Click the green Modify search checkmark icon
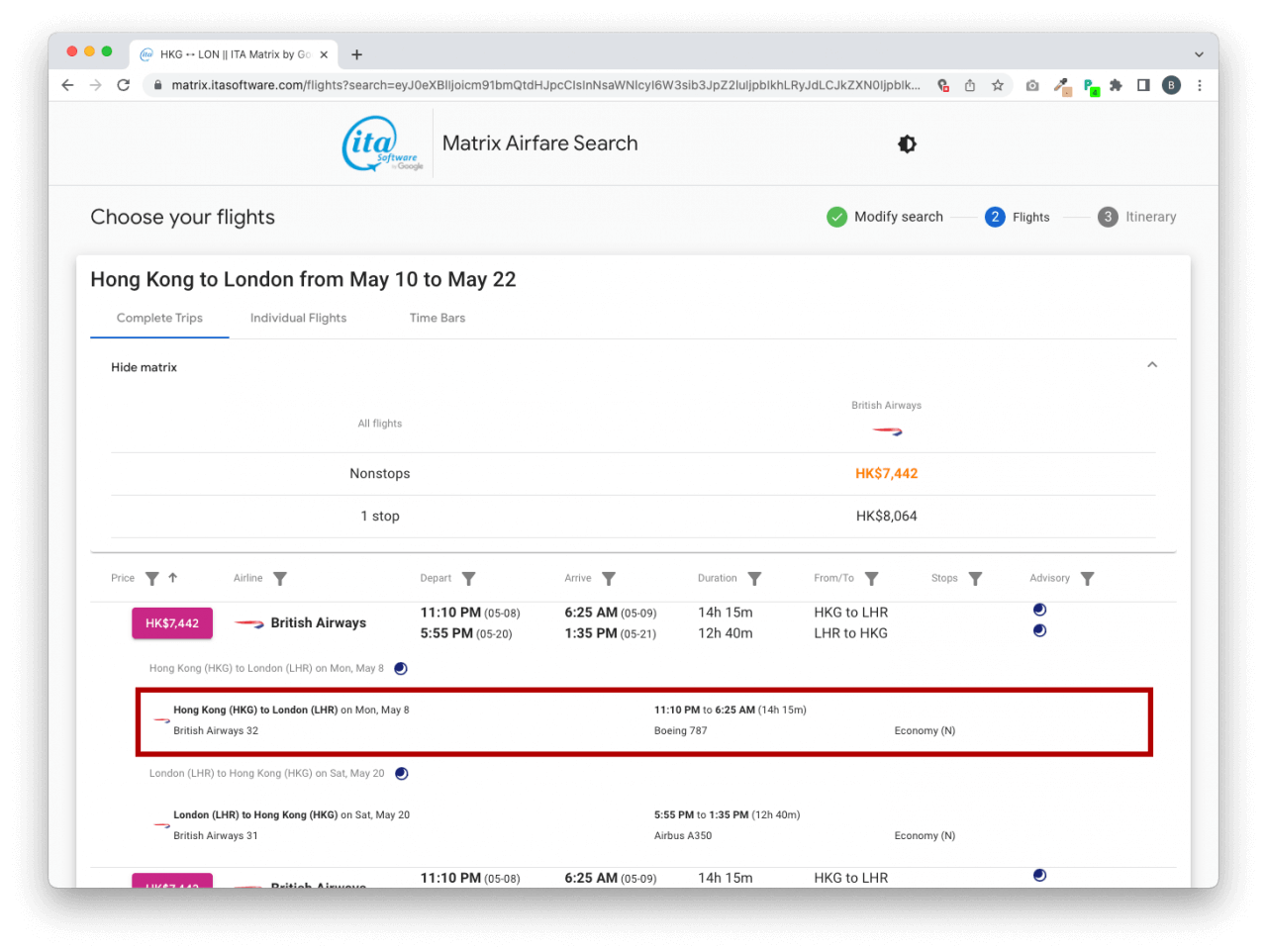 coord(836,217)
